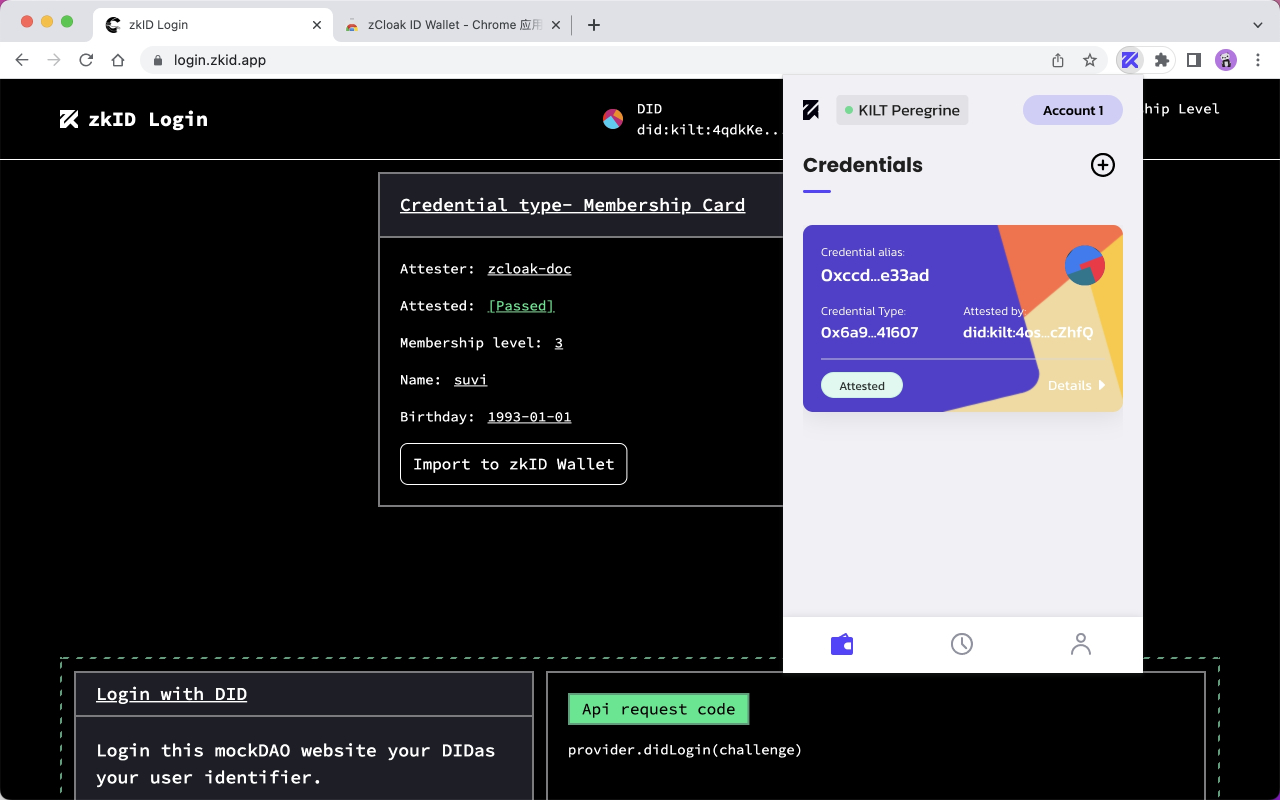The width and height of the screenshot is (1280, 800).
Task: Click provider.didLogin(challenge) code text
Action: point(685,750)
